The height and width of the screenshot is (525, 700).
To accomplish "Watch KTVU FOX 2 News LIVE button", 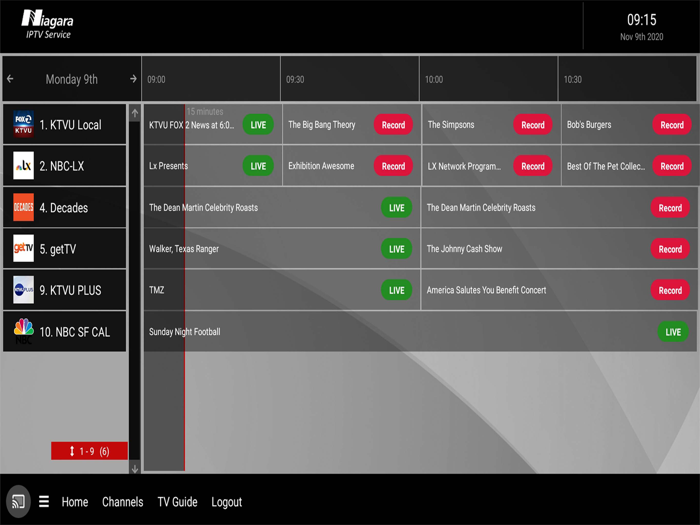I will point(258,125).
